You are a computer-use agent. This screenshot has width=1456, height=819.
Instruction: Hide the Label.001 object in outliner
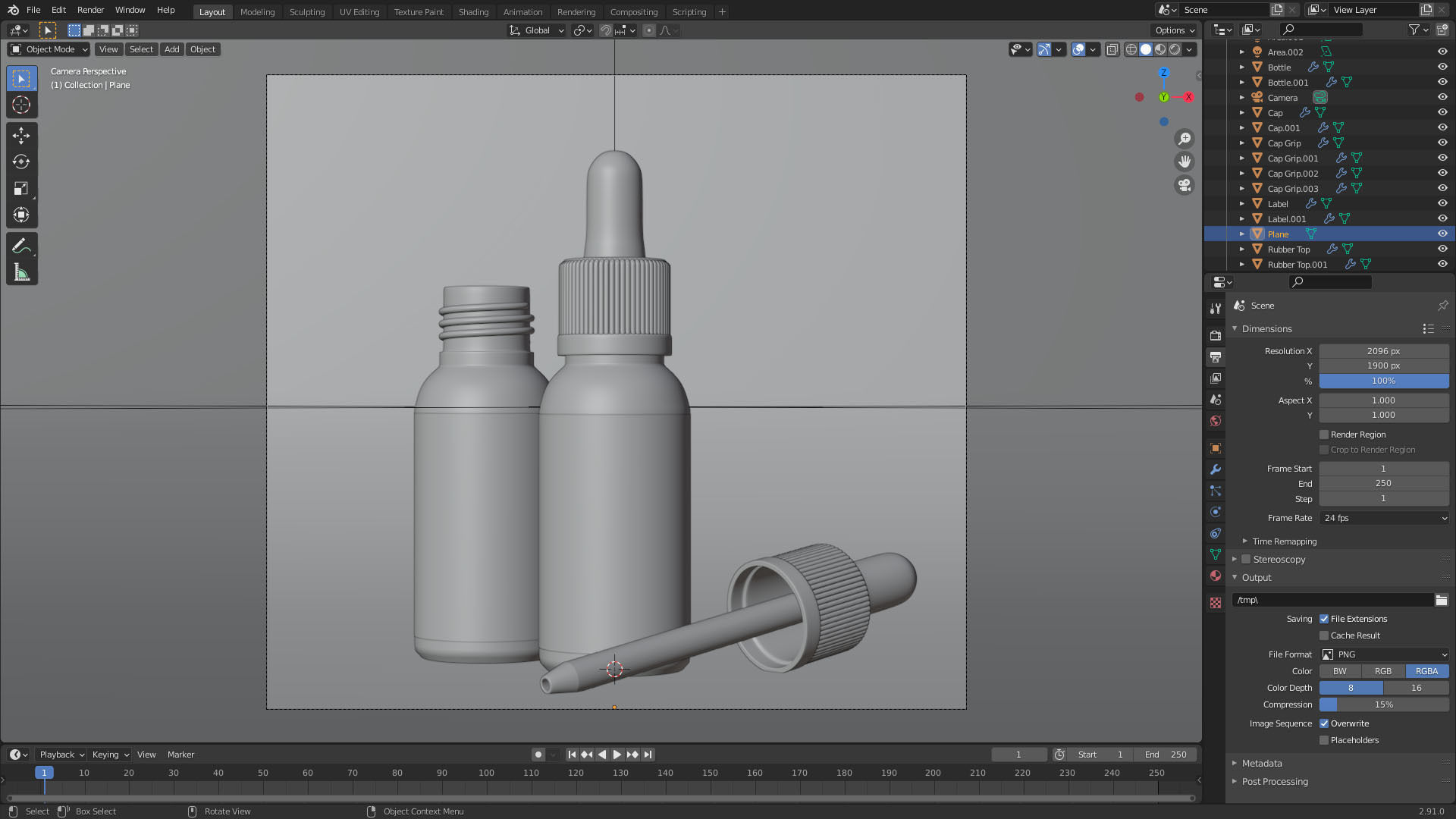pyautogui.click(x=1442, y=219)
